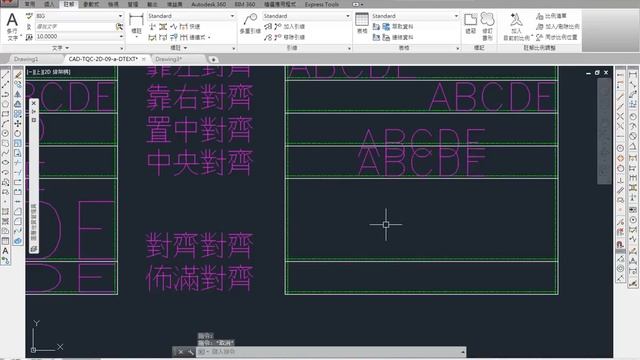Open the Express Tools ribbon tab

tap(322, 4)
